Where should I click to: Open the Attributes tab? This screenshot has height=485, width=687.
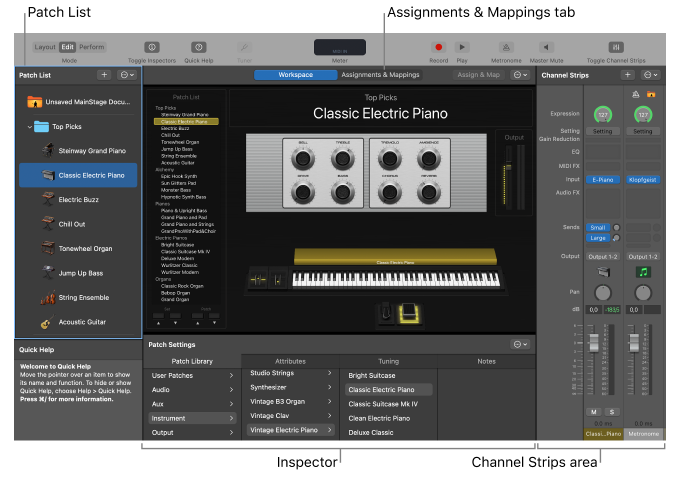290,361
